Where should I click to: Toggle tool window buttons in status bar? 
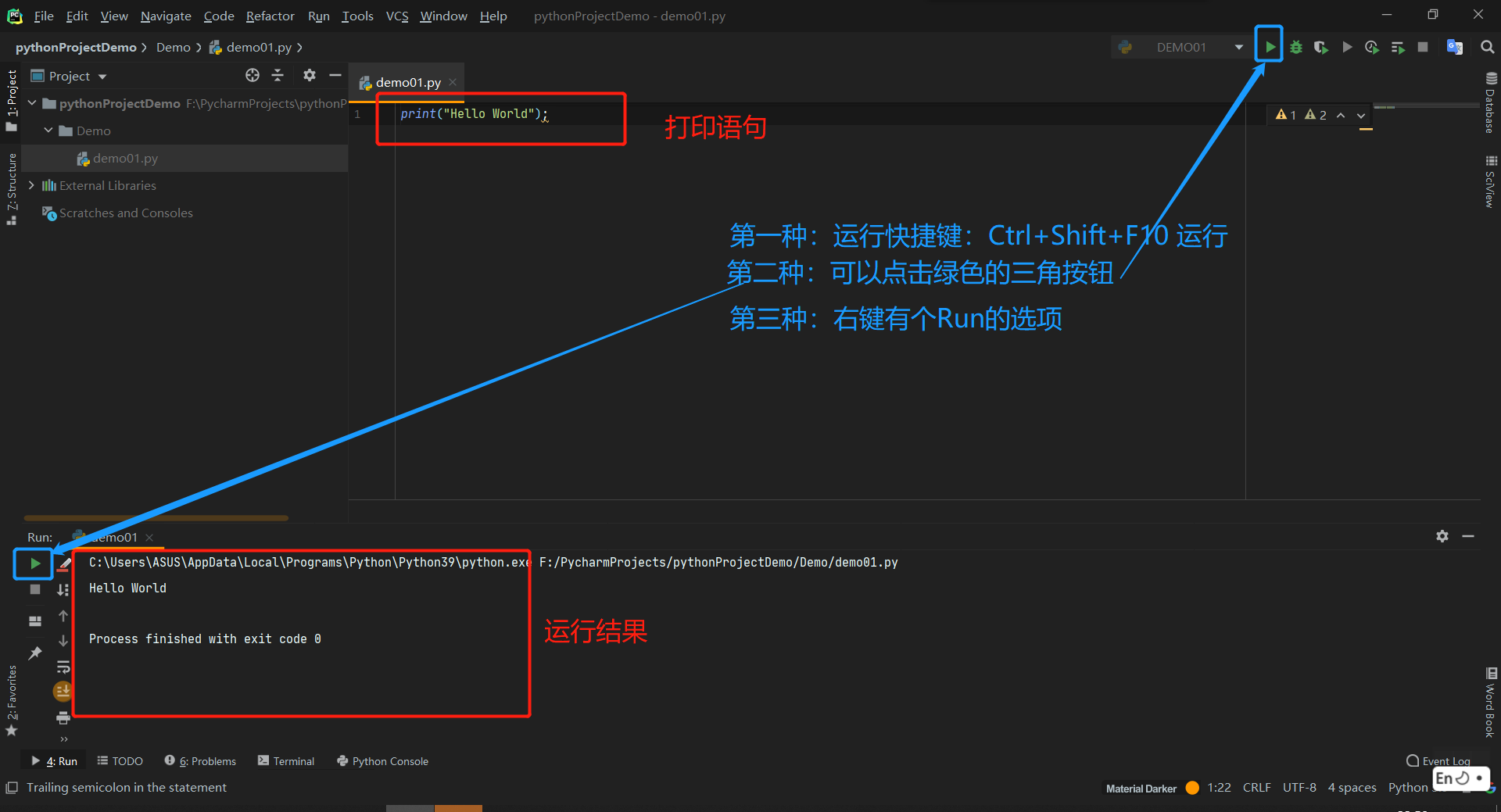(x=12, y=788)
